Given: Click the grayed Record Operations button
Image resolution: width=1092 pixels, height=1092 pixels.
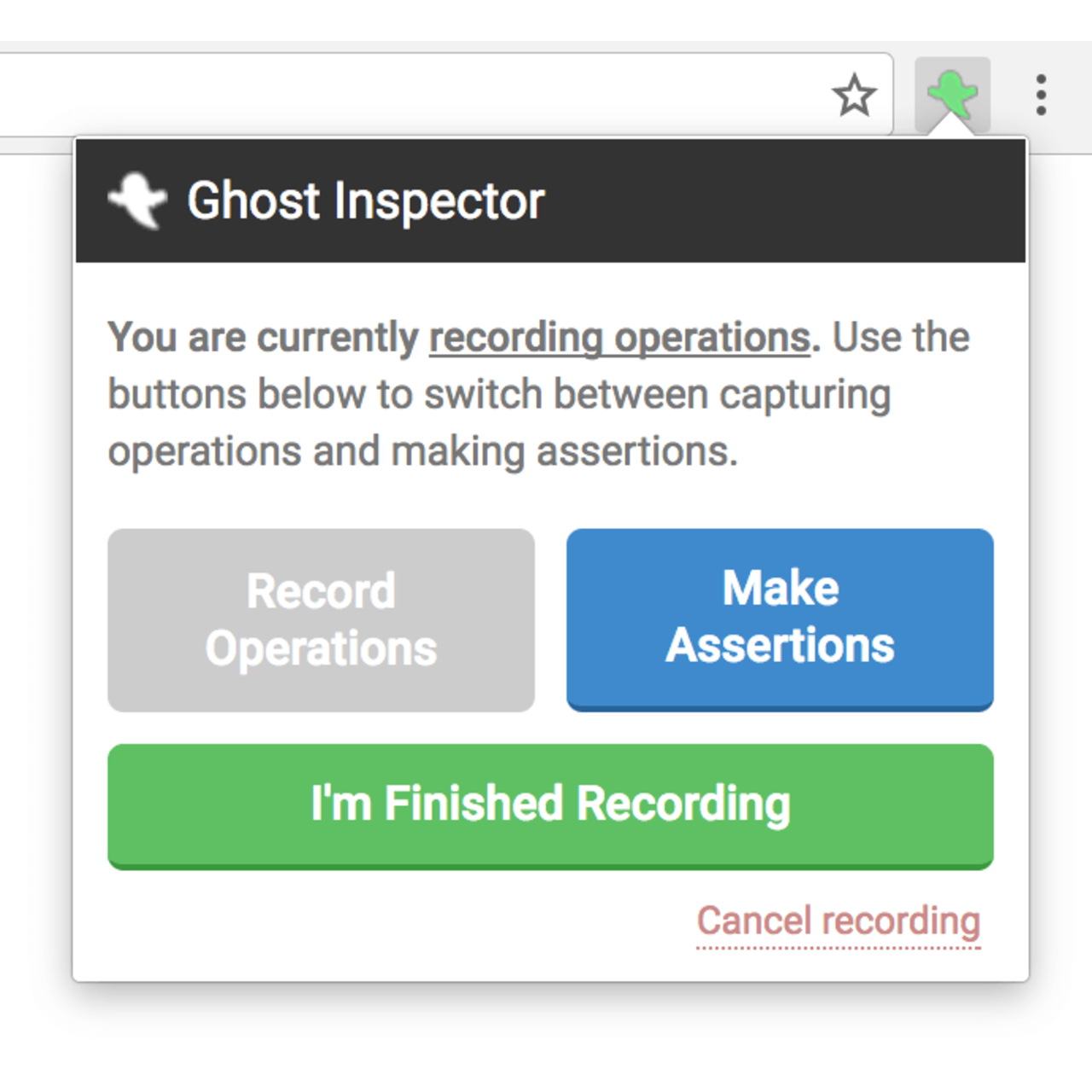Looking at the screenshot, I should 320,620.
